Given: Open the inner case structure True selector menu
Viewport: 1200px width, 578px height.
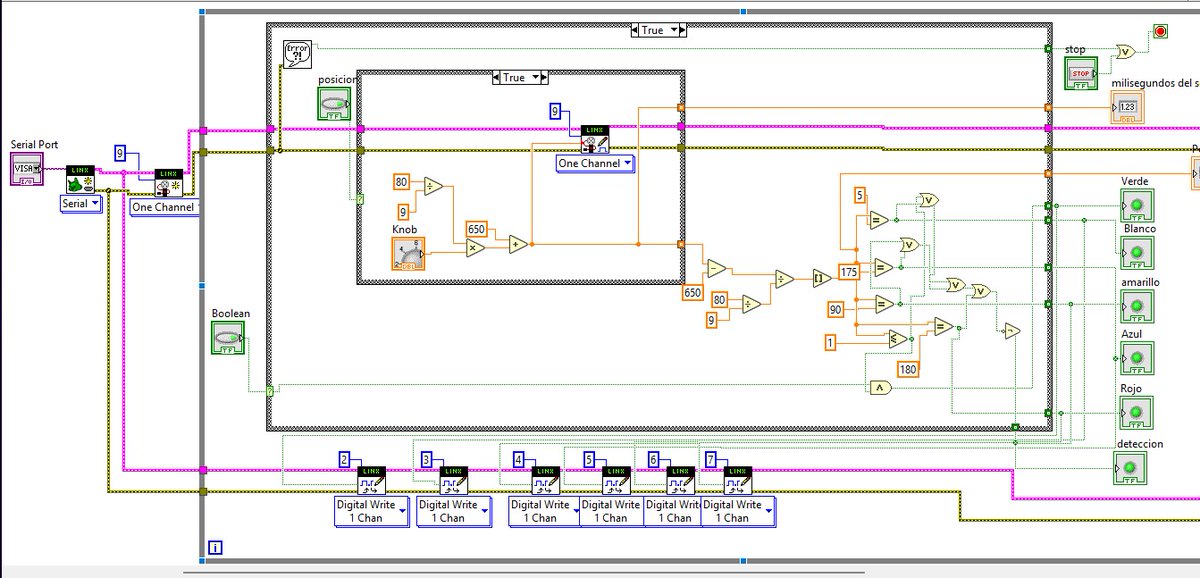Looking at the screenshot, I should point(519,77).
